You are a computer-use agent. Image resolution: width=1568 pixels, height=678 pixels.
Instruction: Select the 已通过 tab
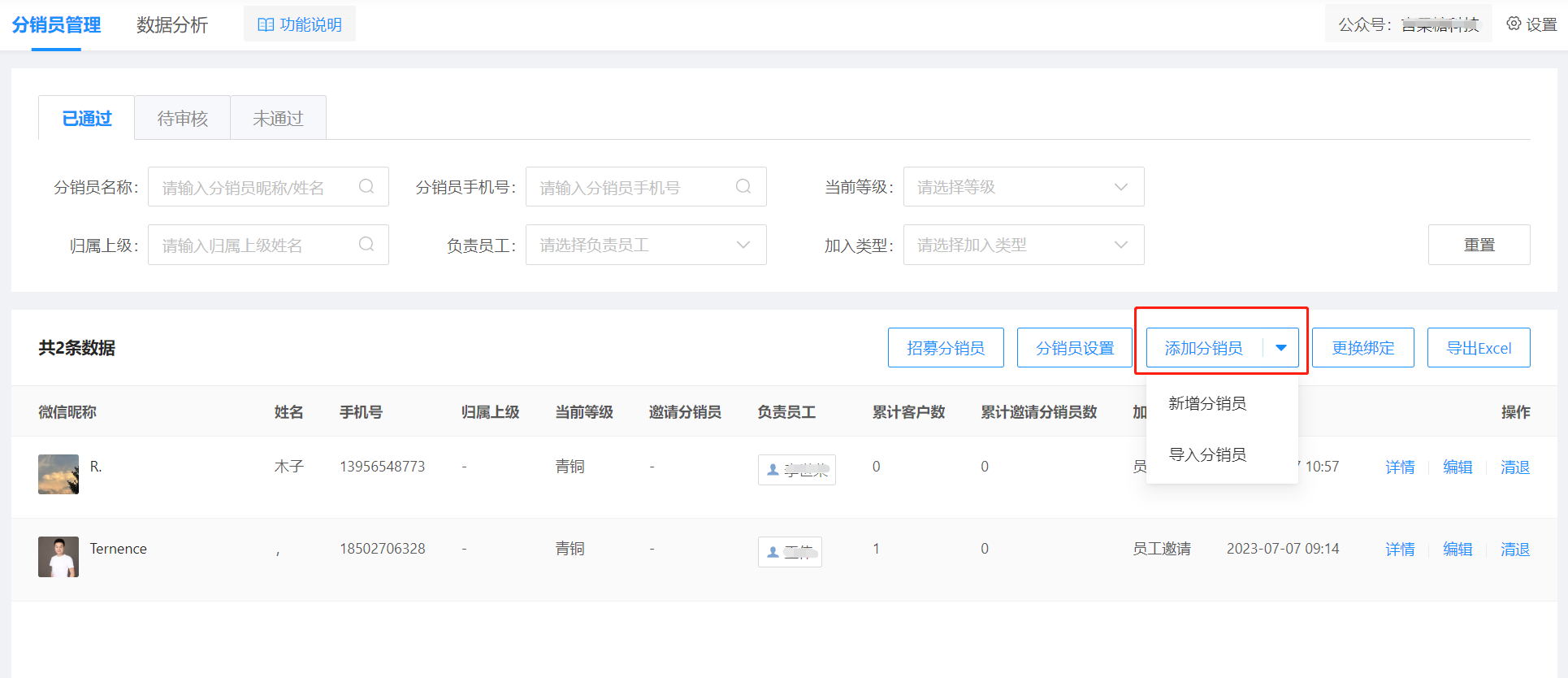click(87, 119)
